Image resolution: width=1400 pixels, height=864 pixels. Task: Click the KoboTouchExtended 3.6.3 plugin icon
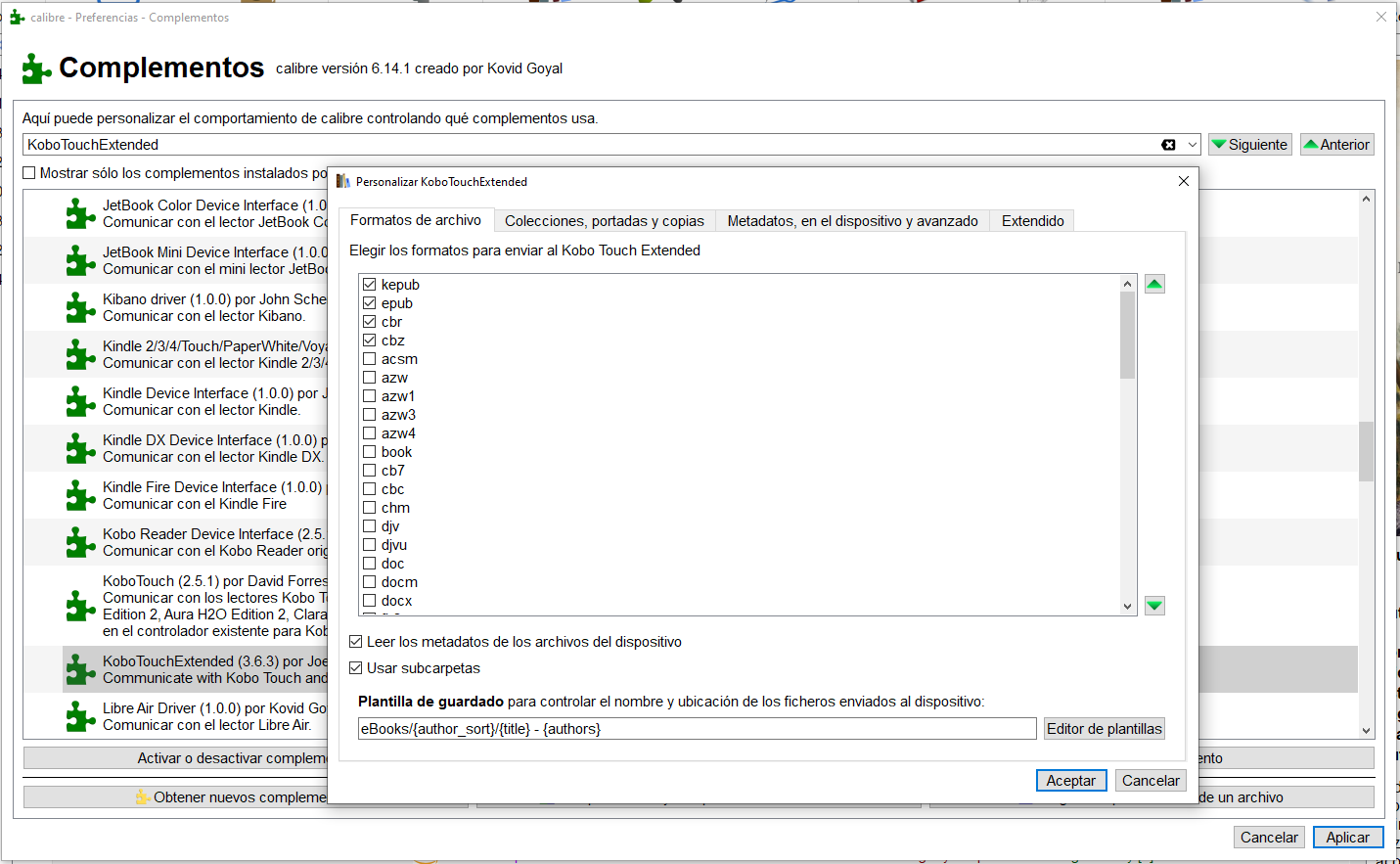[x=80, y=669]
